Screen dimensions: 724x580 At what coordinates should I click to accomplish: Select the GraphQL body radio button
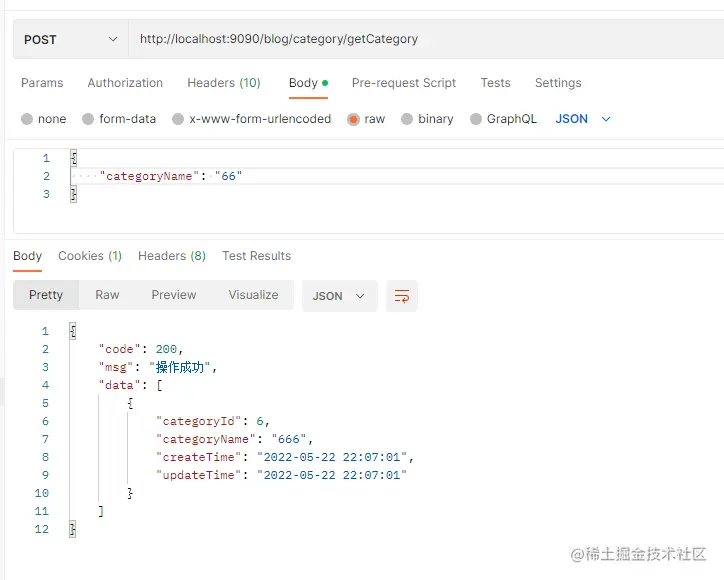(476, 119)
